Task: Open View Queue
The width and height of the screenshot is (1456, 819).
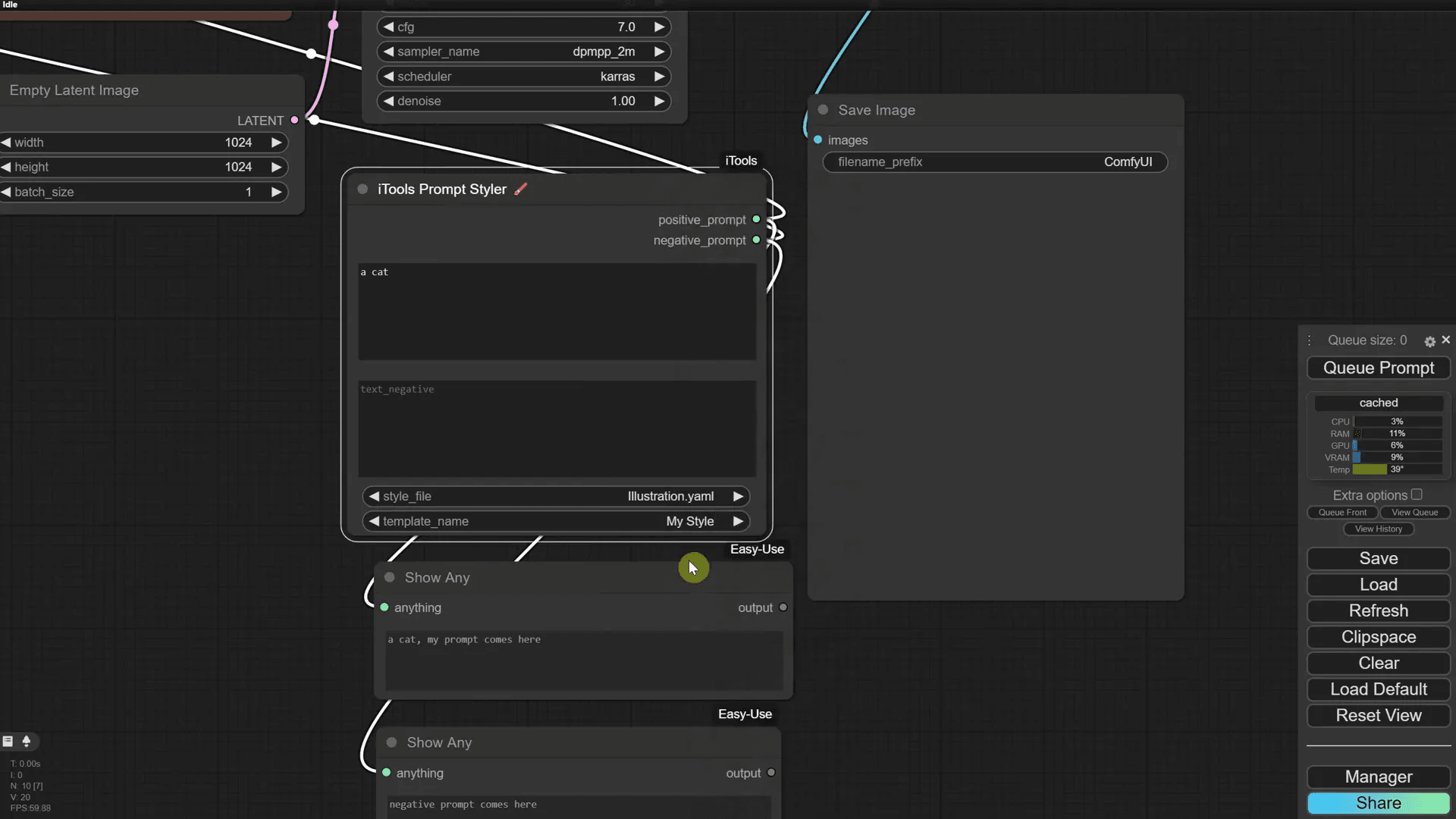Action: (x=1415, y=513)
